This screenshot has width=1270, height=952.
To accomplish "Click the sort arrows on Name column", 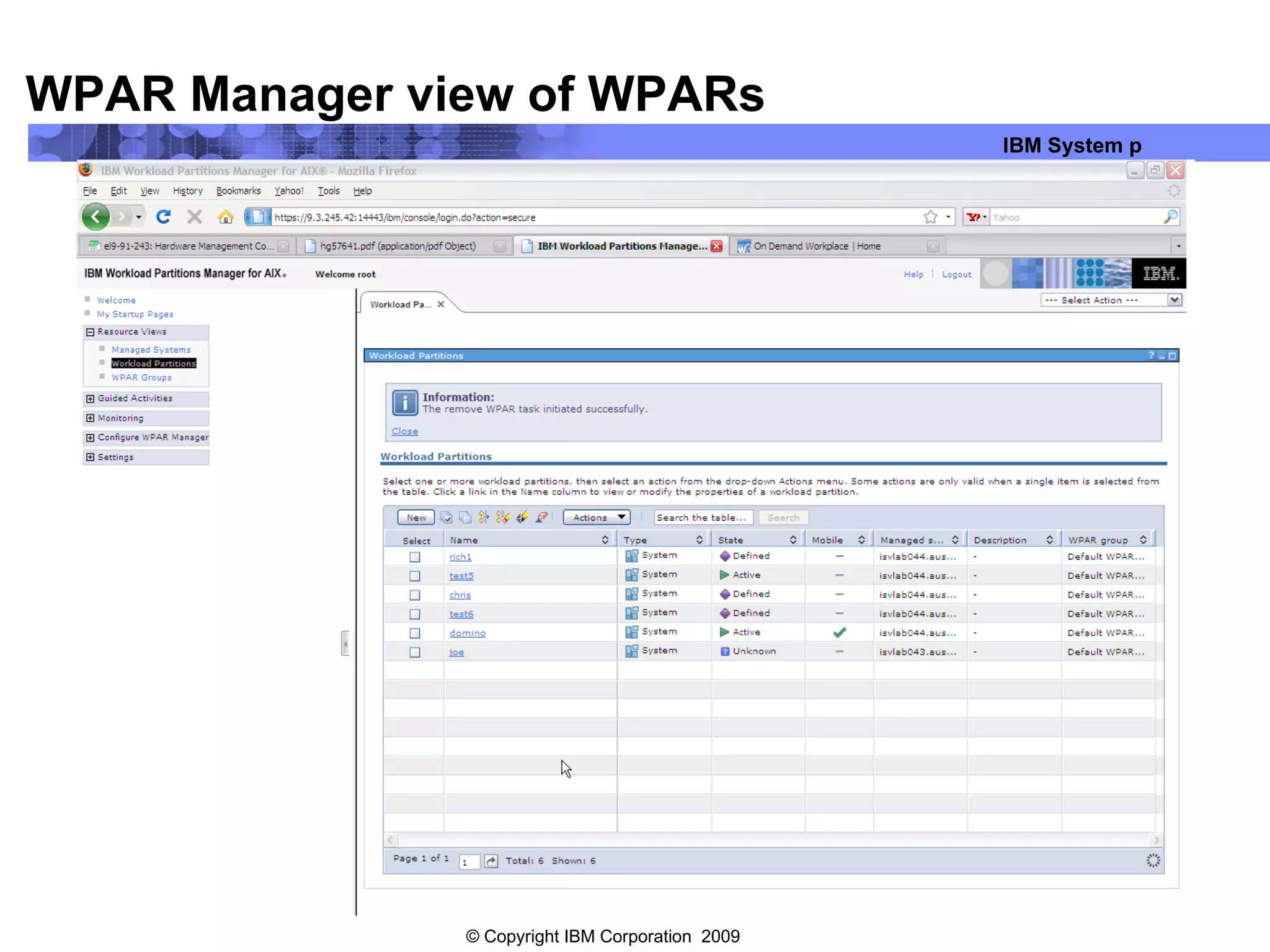I will [x=605, y=540].
